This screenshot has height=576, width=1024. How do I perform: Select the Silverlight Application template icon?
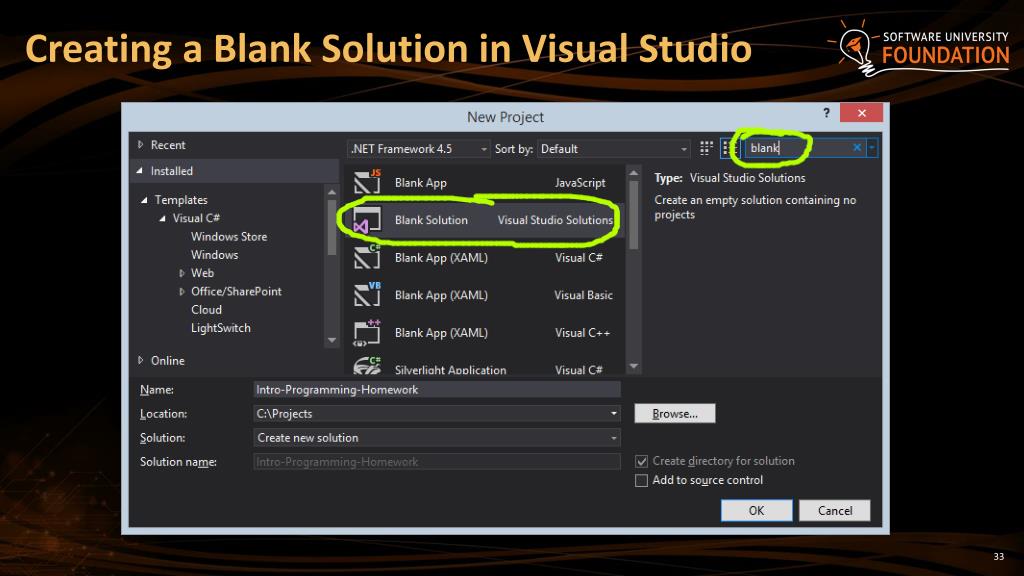368,366
